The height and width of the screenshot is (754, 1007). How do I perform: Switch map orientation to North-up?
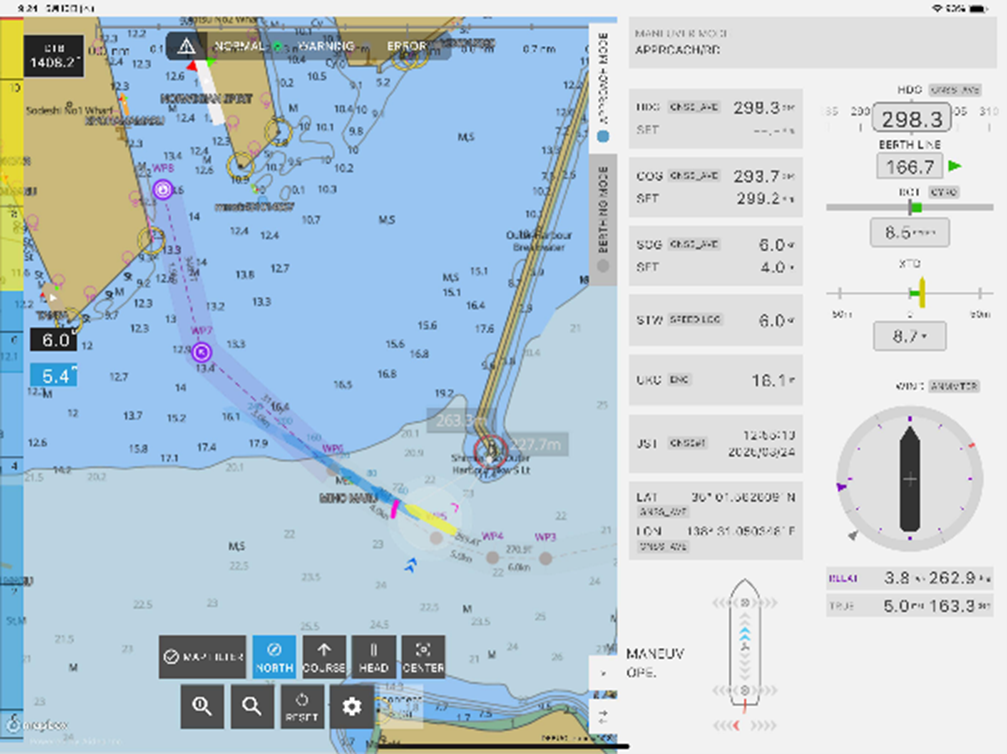click(274, 657)
